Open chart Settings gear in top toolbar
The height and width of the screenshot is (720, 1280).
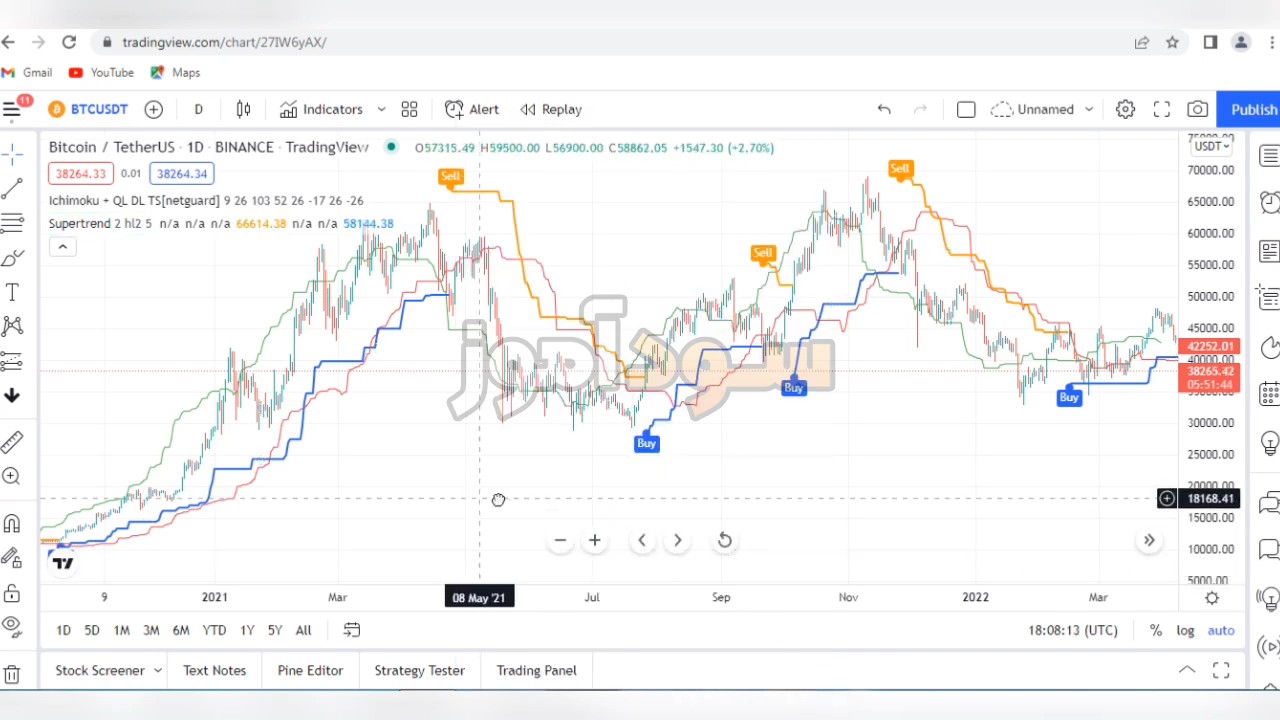coord(1125,109)
